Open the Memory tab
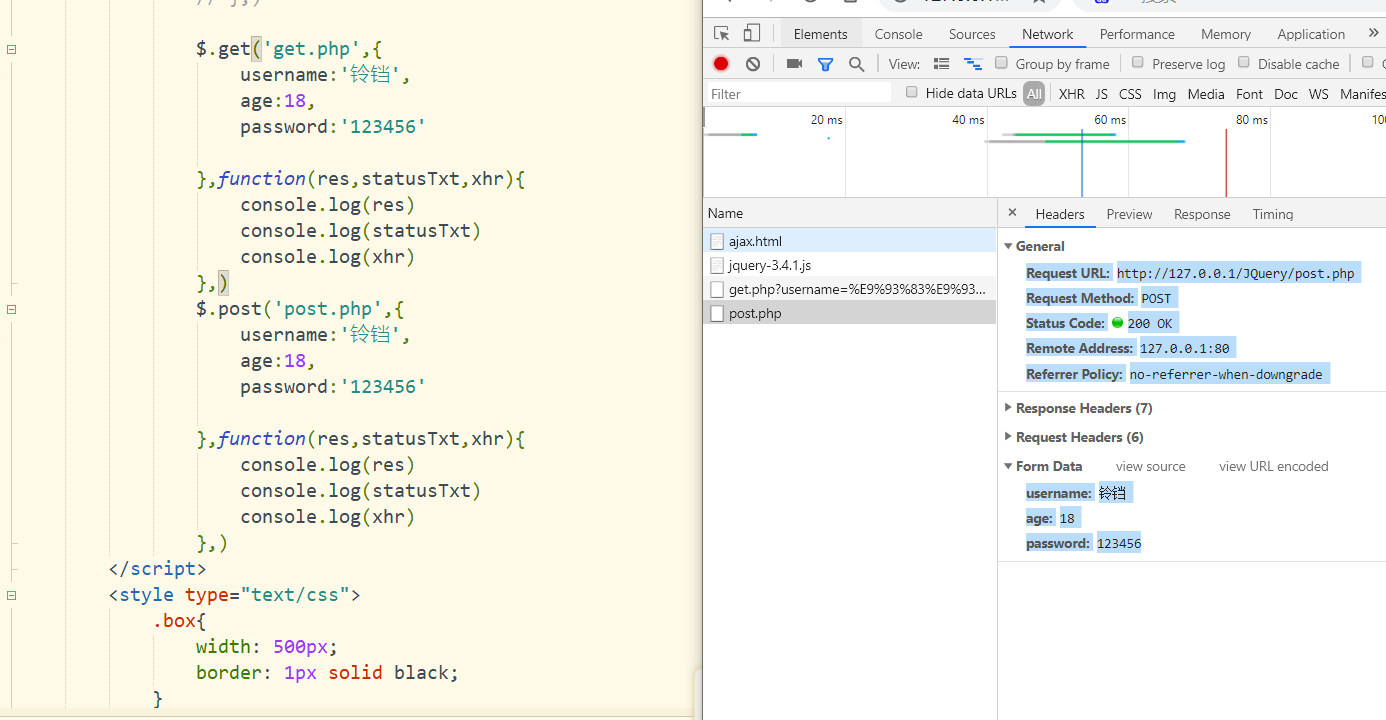 point(1225,34)
